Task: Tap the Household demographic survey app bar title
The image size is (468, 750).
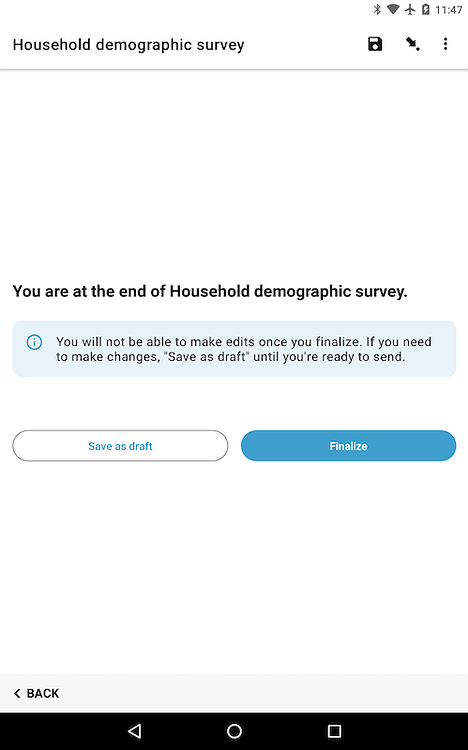Action: [x=128, y=44]
